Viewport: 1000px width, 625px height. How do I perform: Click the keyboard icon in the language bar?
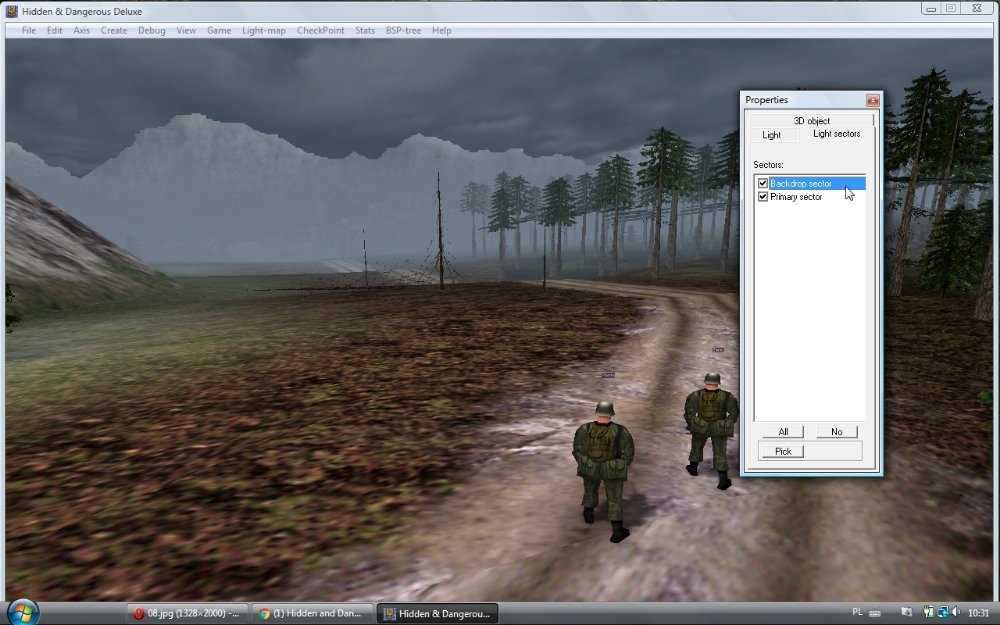click(x=875, y=614)
